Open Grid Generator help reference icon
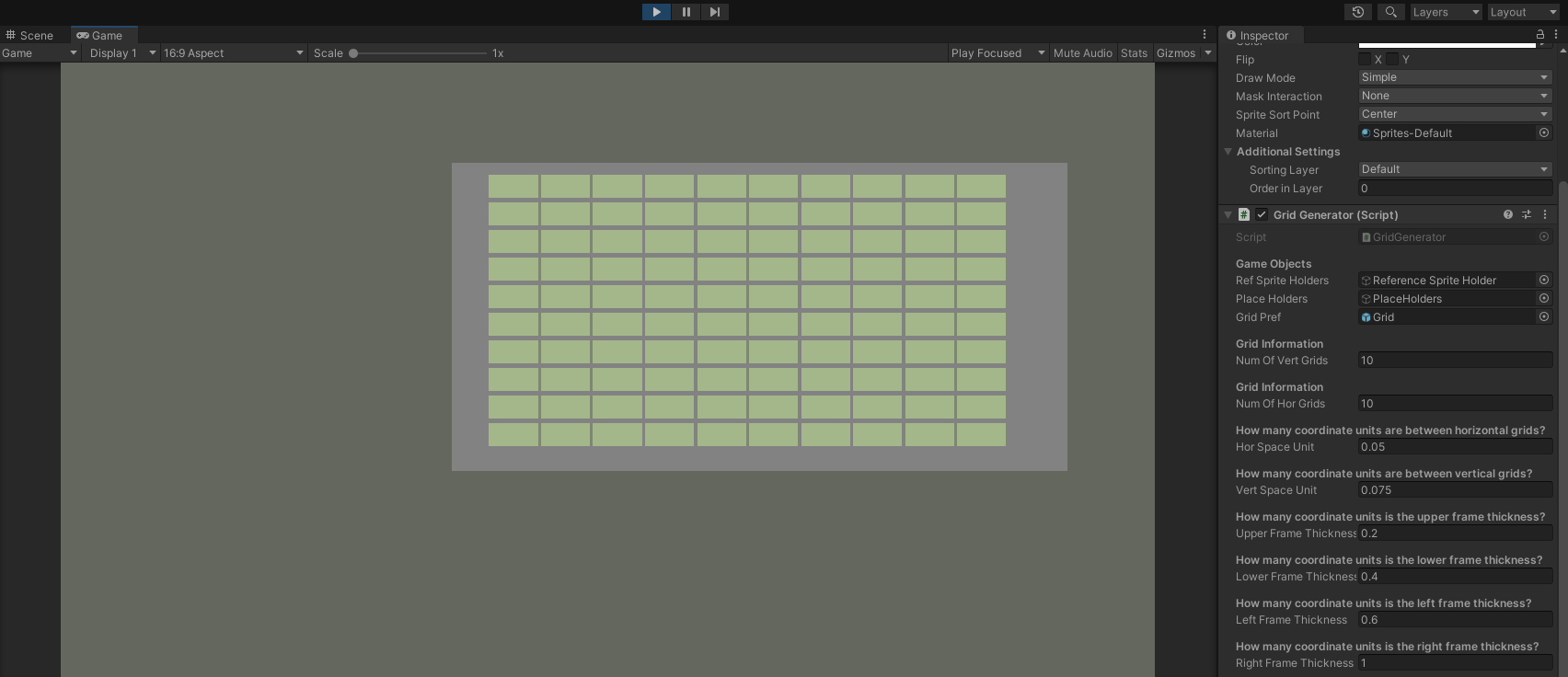 [1508, 214]
